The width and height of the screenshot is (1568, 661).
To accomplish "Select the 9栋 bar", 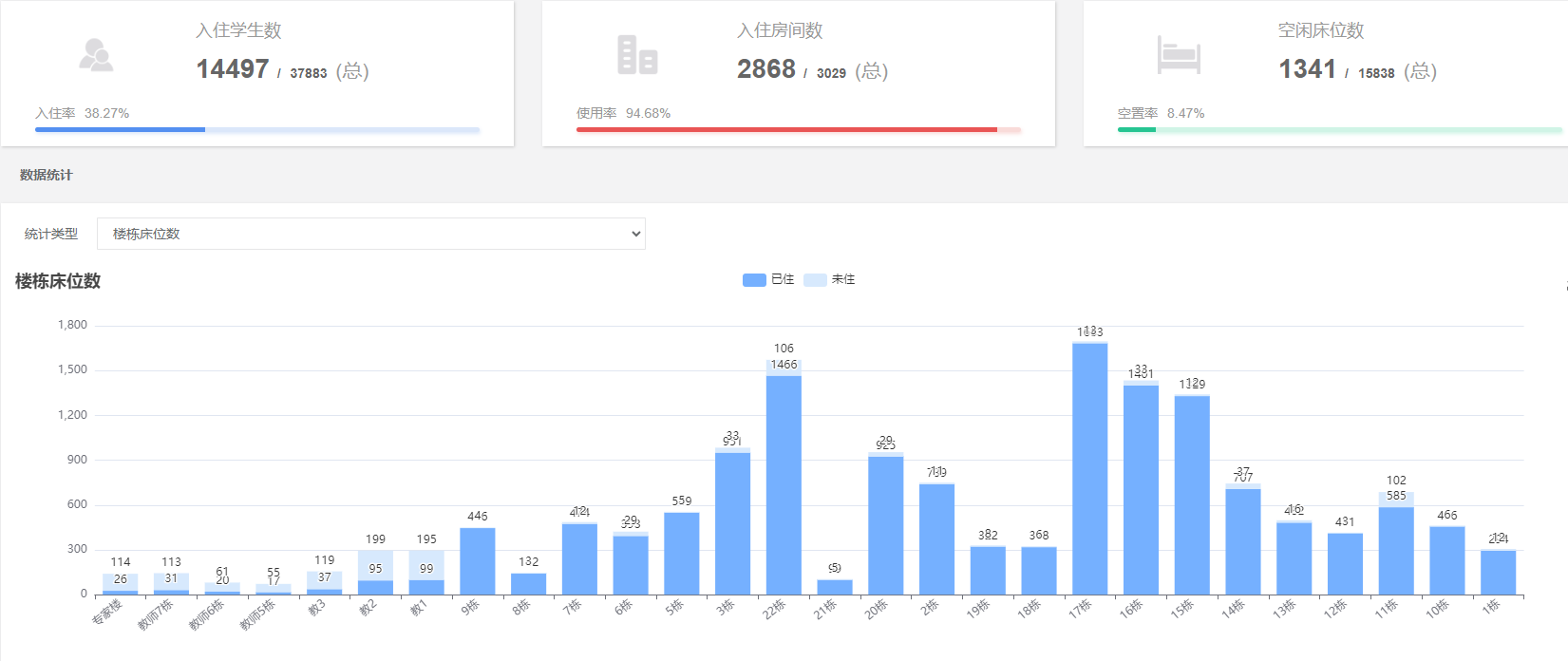I will (478, 560).
